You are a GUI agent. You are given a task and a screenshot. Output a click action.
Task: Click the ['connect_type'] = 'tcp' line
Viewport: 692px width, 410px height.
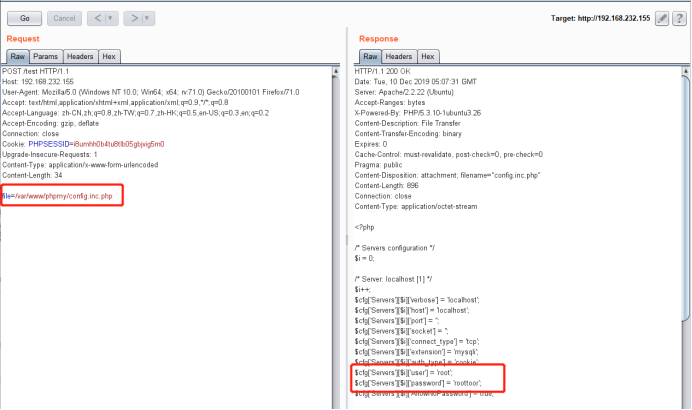coord(417,342)
